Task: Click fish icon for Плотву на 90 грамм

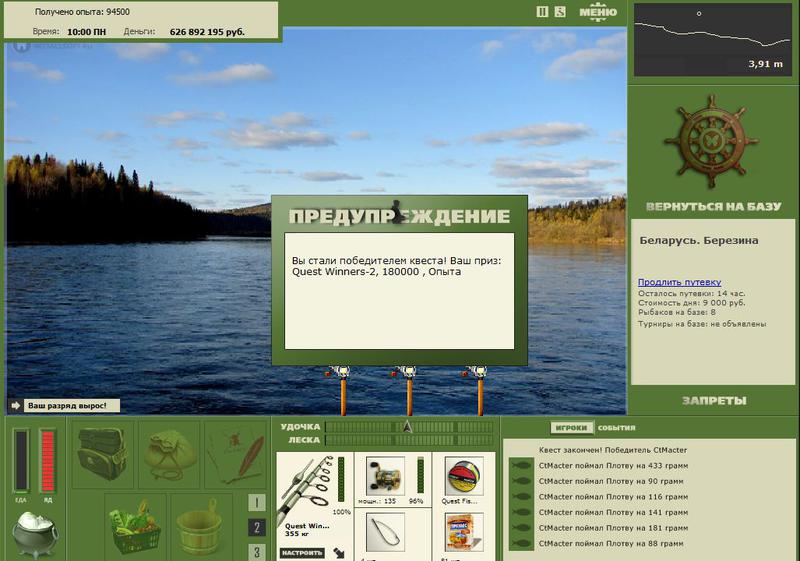Action: [x=520, y=481]
